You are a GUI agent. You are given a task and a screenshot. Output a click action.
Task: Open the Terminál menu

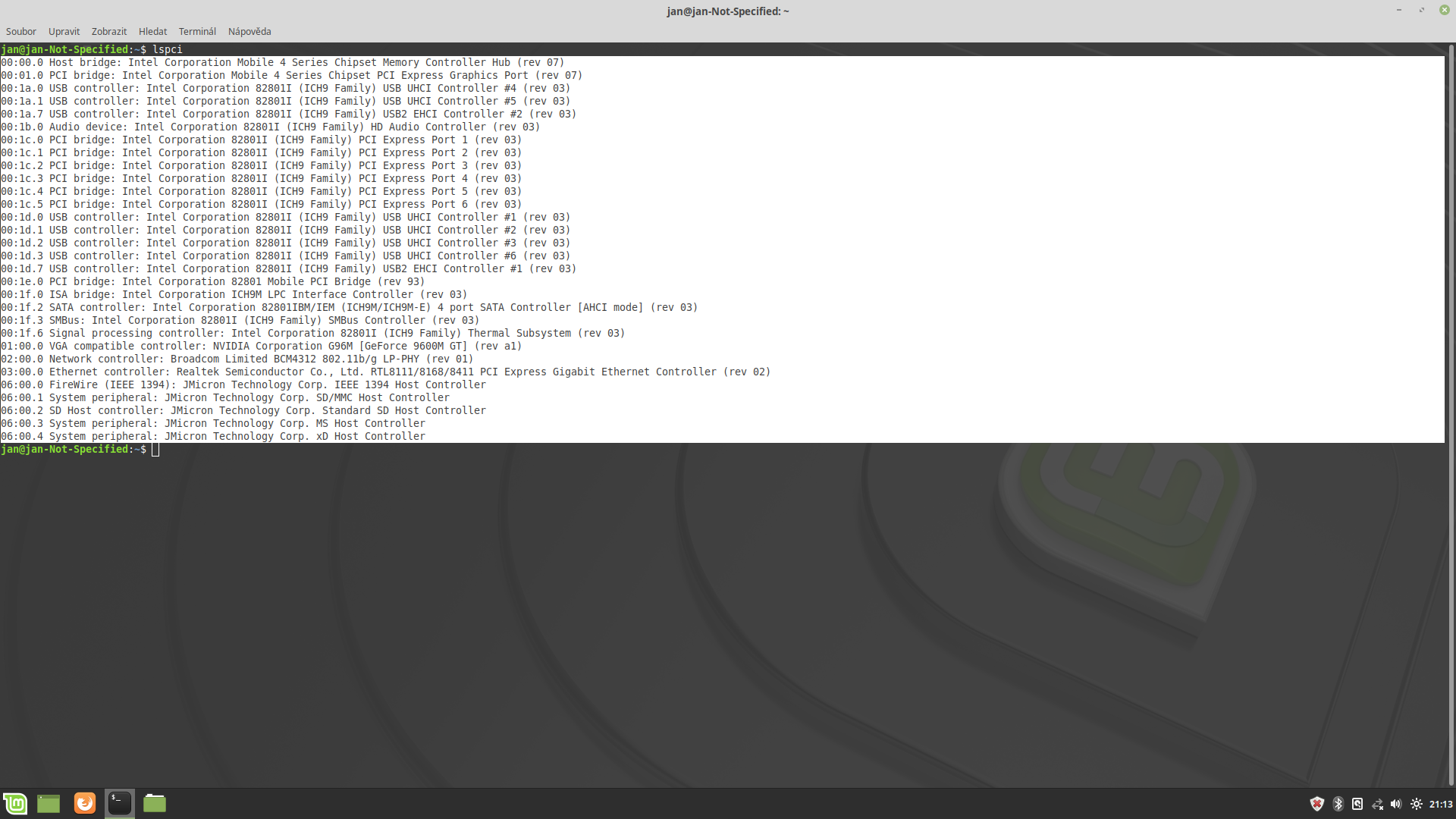[x=197, y=31]
